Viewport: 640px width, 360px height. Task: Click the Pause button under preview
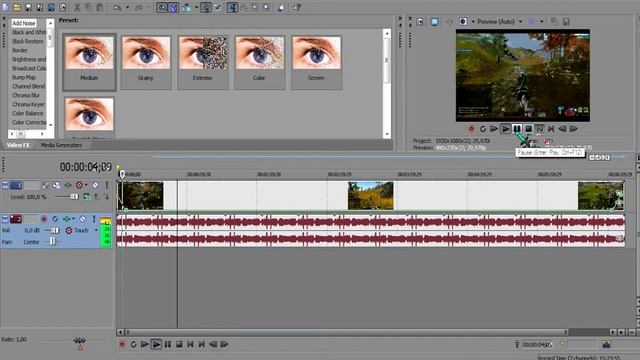point(517,129)
